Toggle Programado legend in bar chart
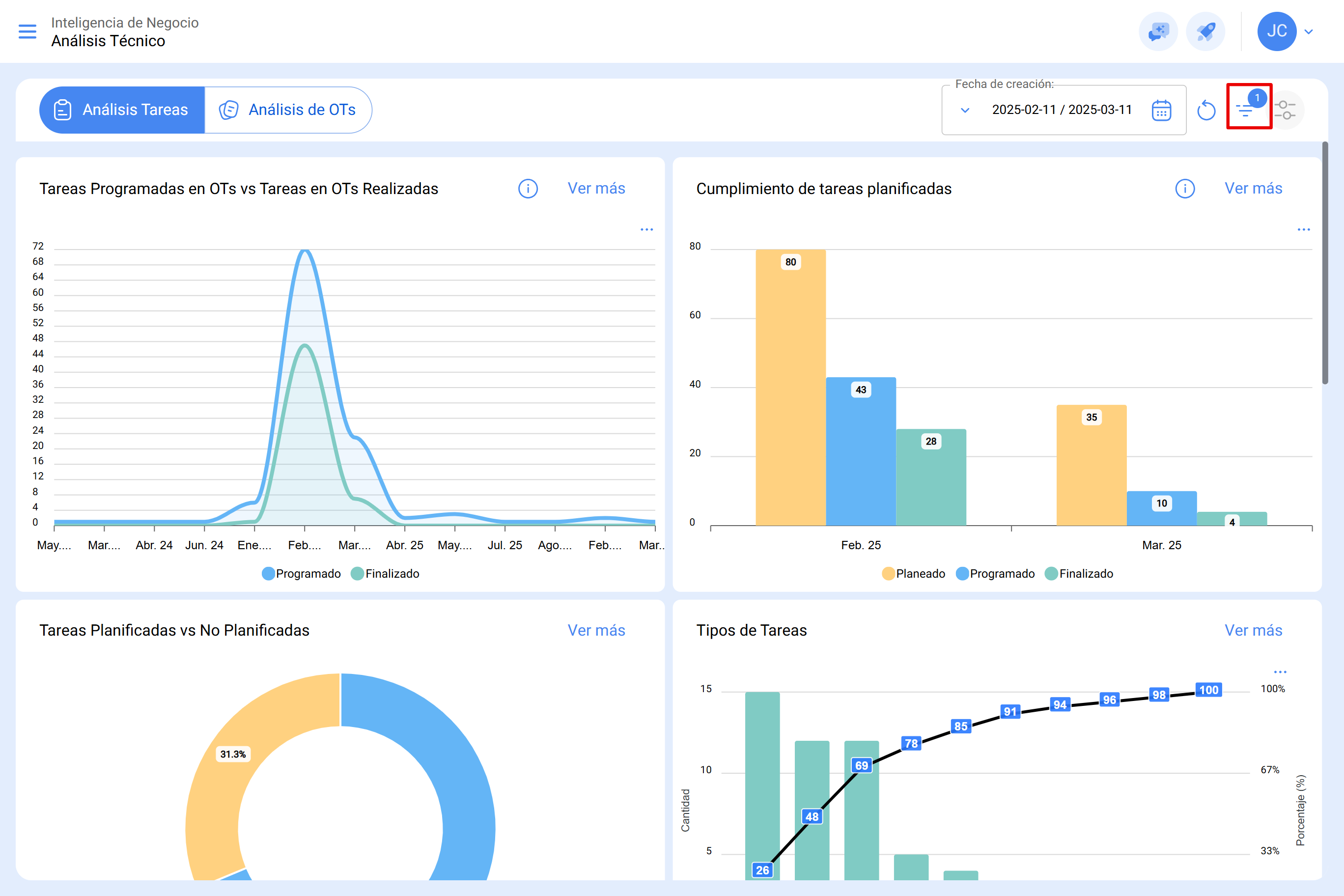The image size is (1344, 896). pos(995,574)
